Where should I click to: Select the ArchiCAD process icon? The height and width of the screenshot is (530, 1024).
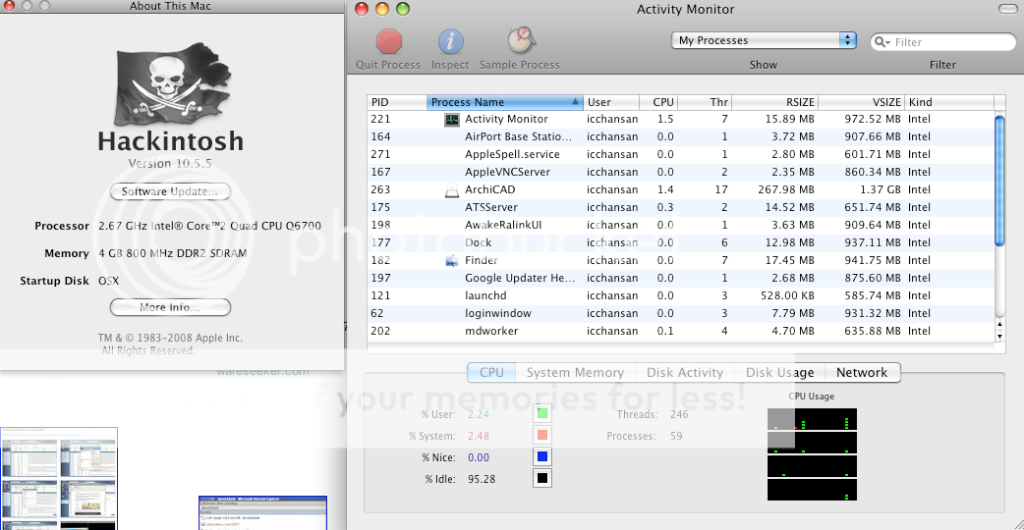(x=452, y=190)
